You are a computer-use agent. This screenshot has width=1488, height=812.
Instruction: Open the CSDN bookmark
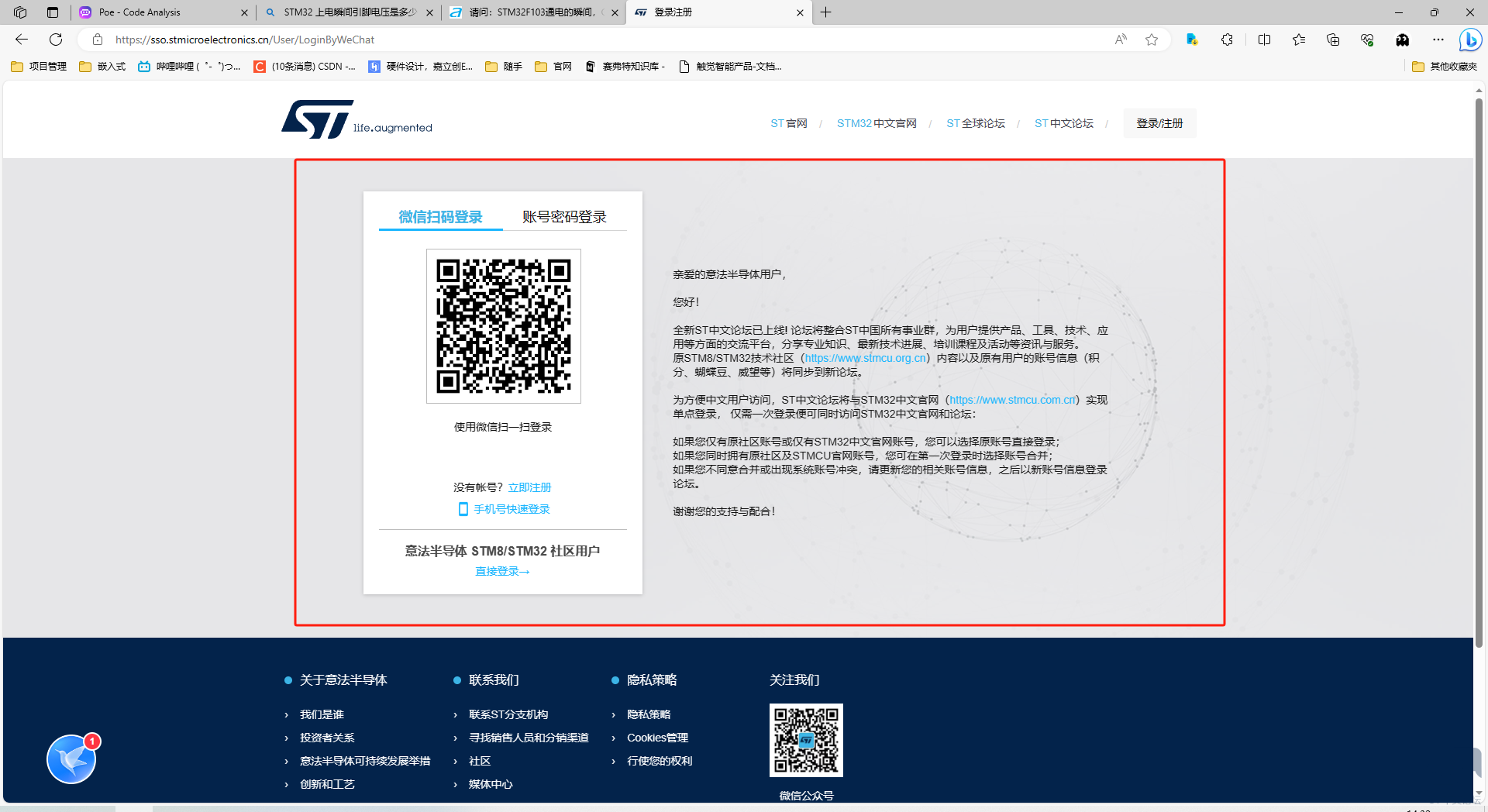tap(305, 67)
